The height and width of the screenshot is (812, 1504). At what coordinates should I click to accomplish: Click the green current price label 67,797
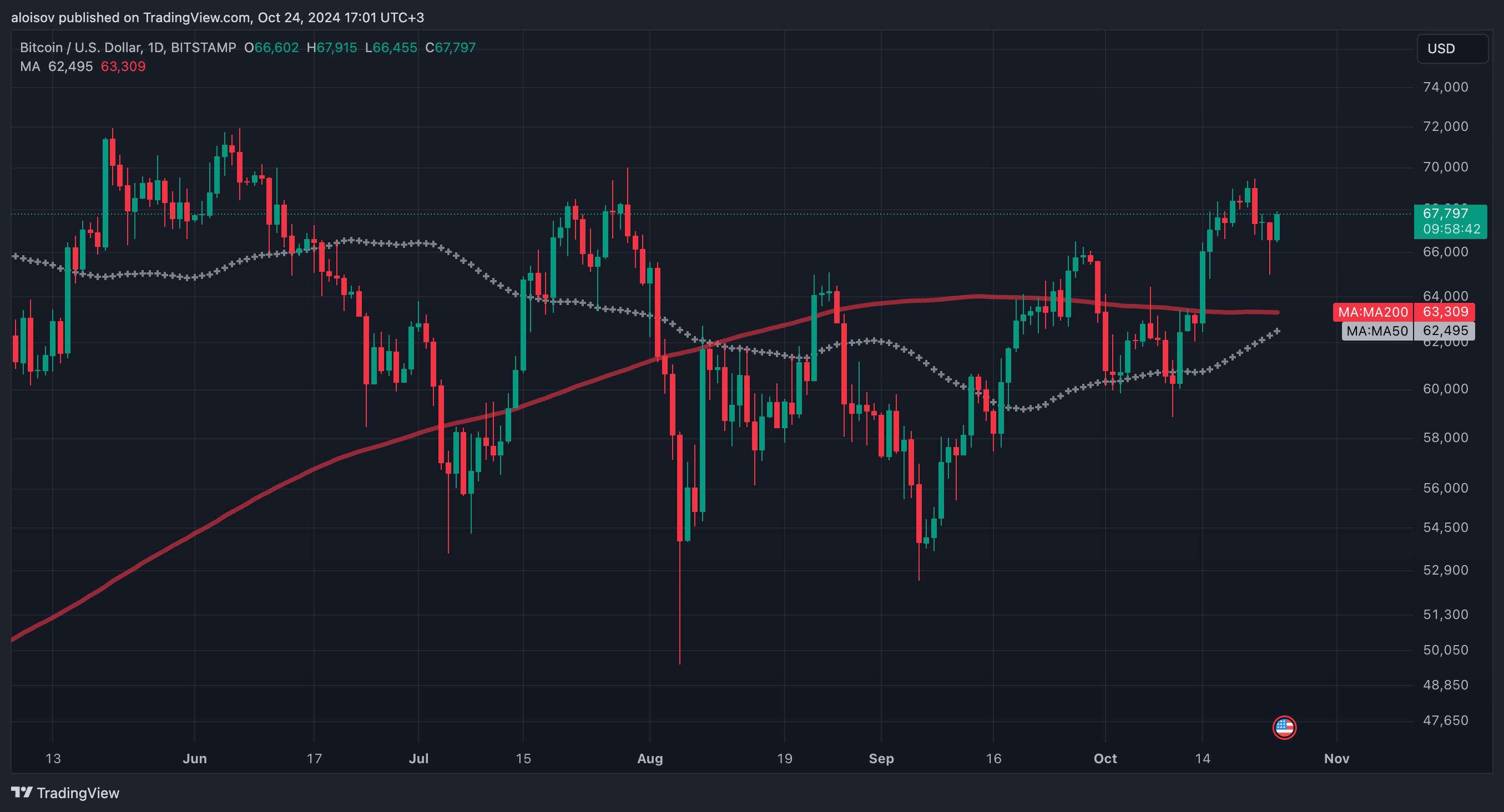pyautogui.click(x=1446, y=214)
